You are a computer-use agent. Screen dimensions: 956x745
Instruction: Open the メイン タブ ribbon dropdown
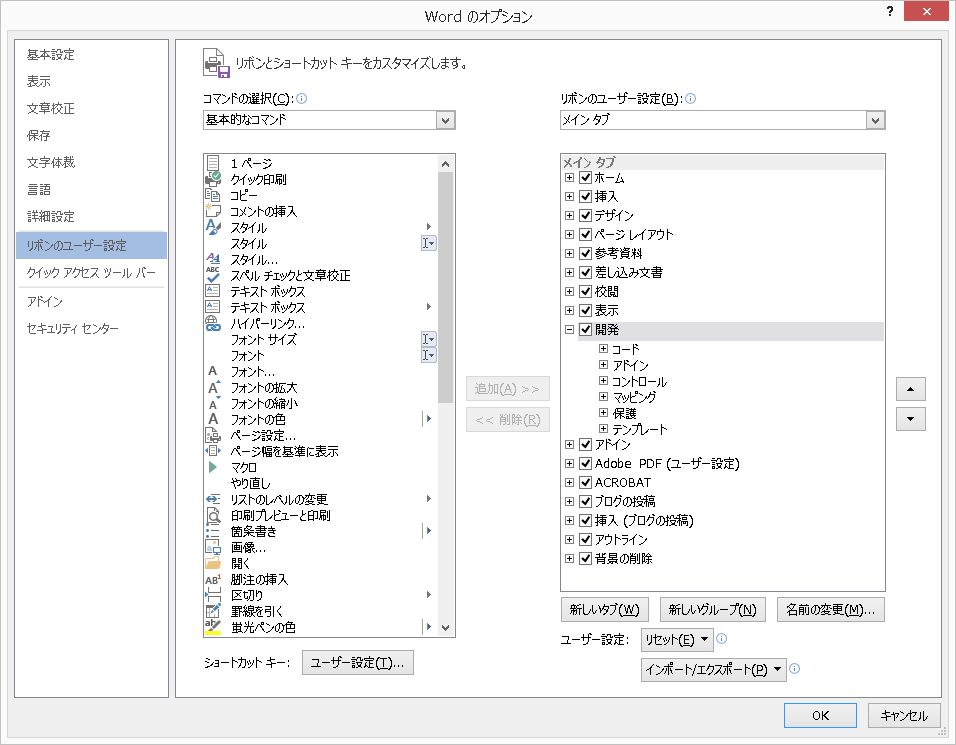pyautogui.click(x=875, y=120)
